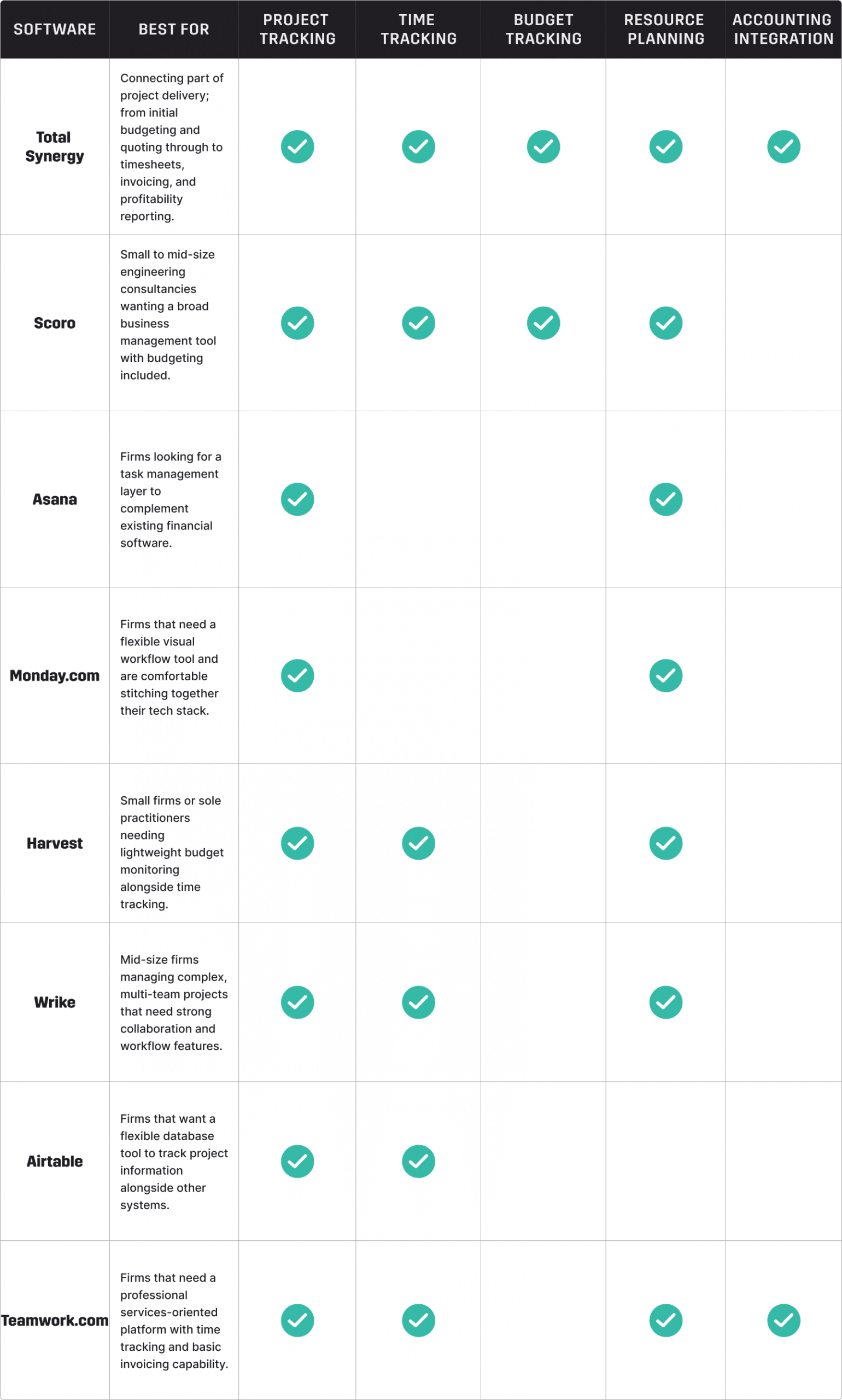Click Harvest's Time Tracking checkmark icon

click(419, 843)
